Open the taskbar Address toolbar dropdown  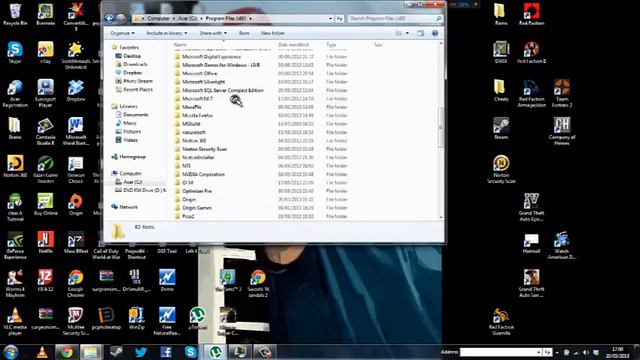(538, 352)
